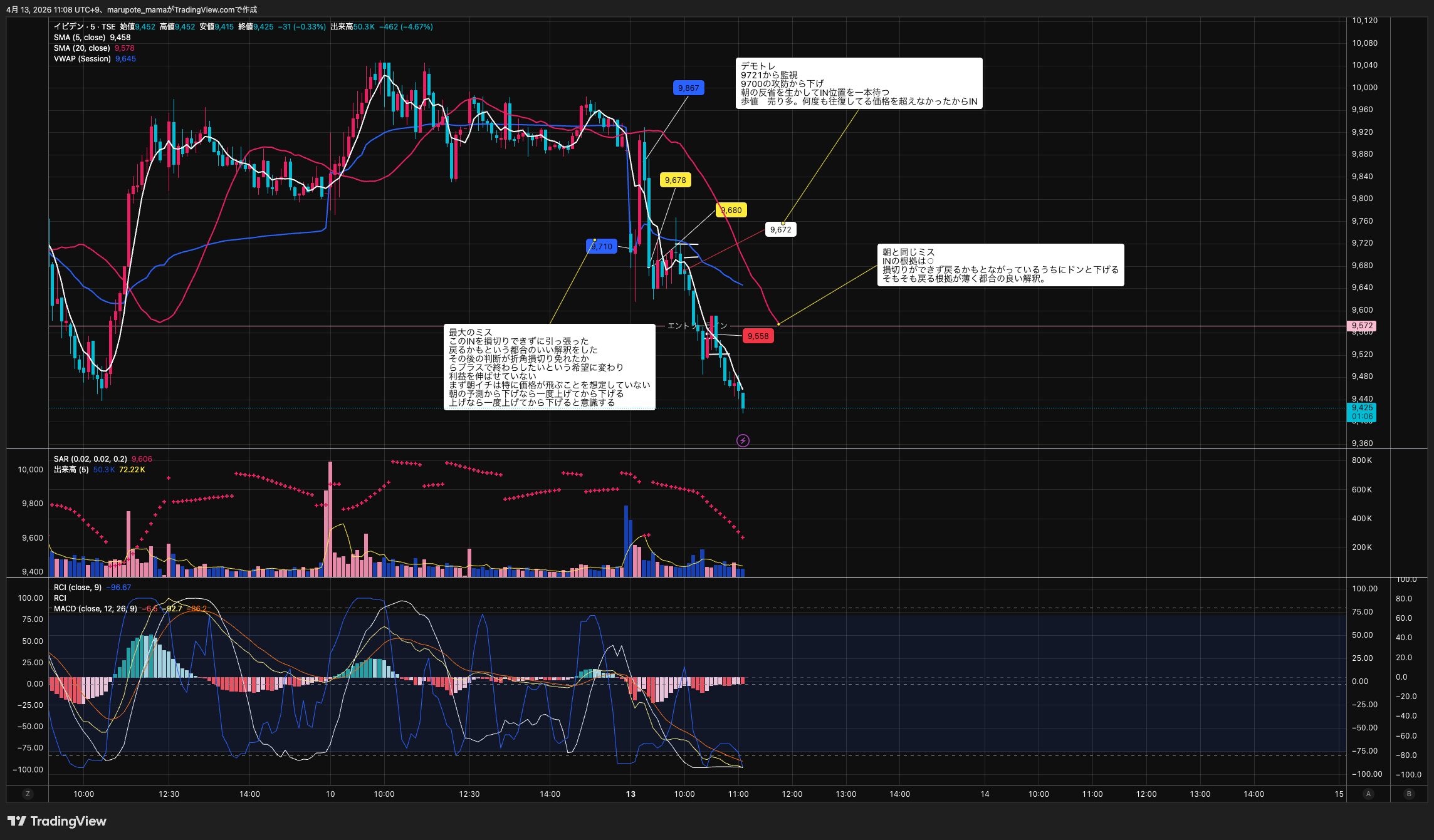Screen dimensions: 1434x840
Task: Open the SAR (0.02, 0.02, 0.2) legend
Action: click(90, 459)
